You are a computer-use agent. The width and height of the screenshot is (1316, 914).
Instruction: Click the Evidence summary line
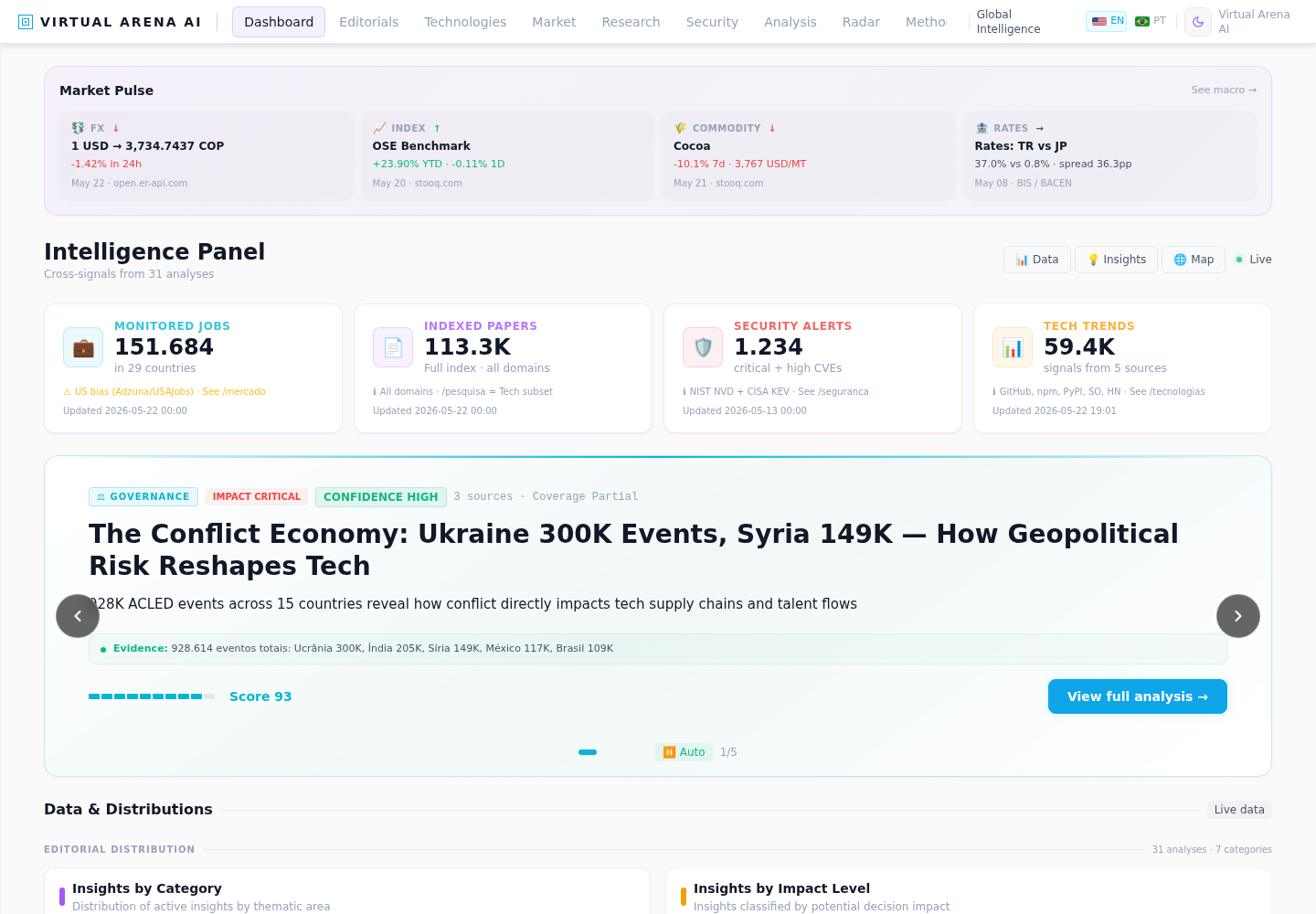[x=658, y=649]
